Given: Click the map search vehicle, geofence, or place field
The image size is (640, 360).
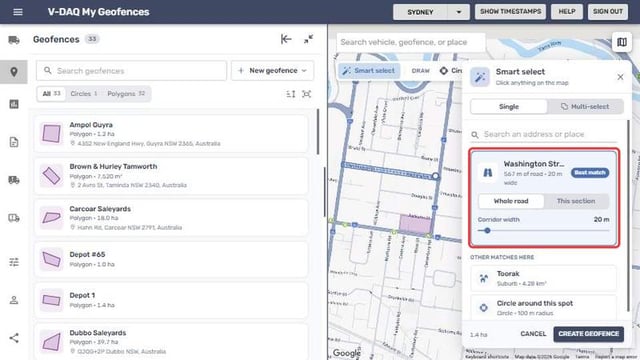Looking at the screenshot, I should (x=411, y=42).
